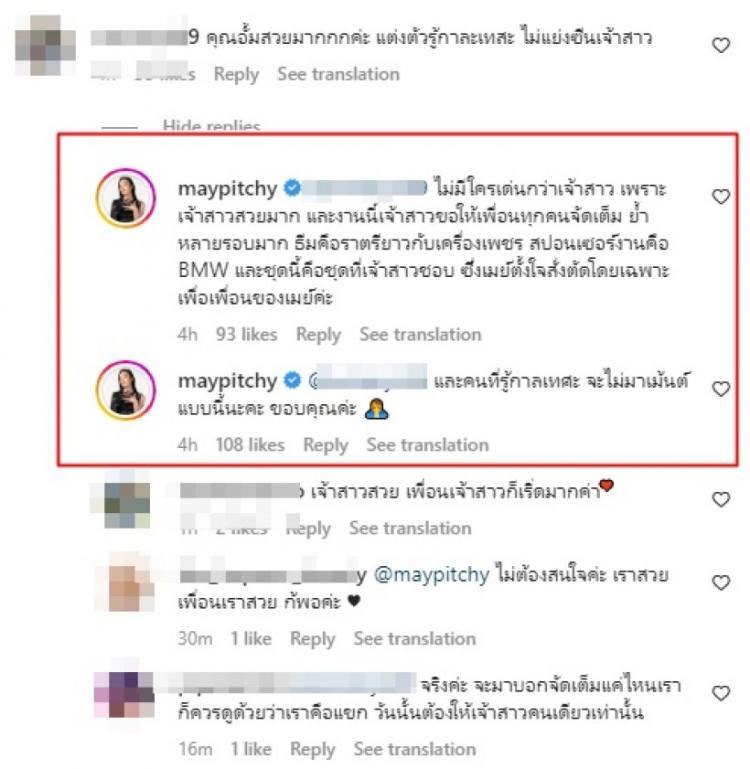Image resolution: width=750 pixels, height=769 pixels.
Task: Reply to maypitchy's 93 likes comment
Action: tap(318, 335)
